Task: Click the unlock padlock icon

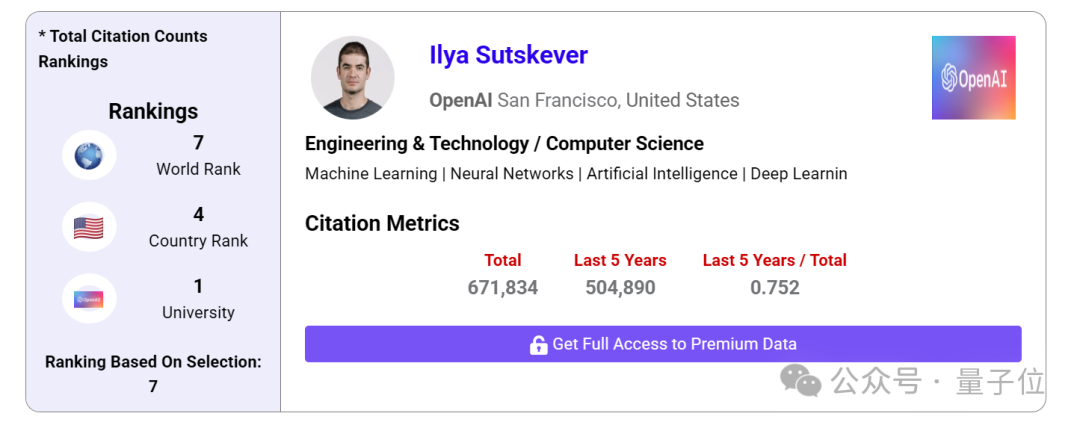Action: click(538, 344)
